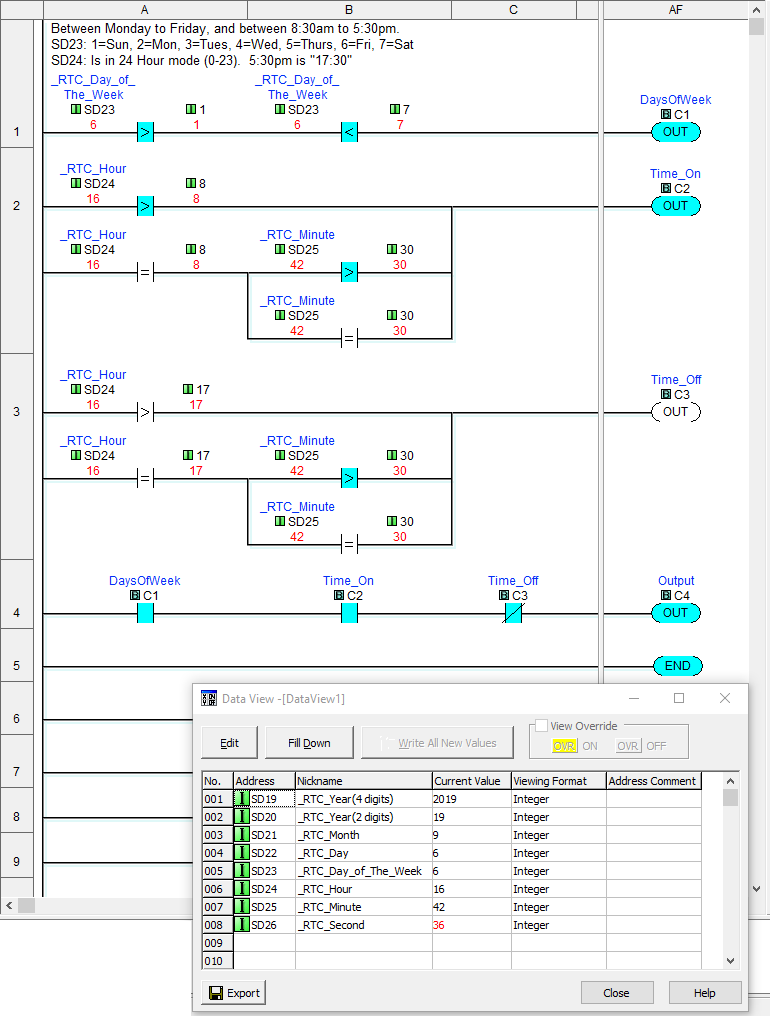Screen dimensions: 770x1026
Task: Click the Time_Off C3 normally-closed contact in rung 4
Action: [513, 613]
